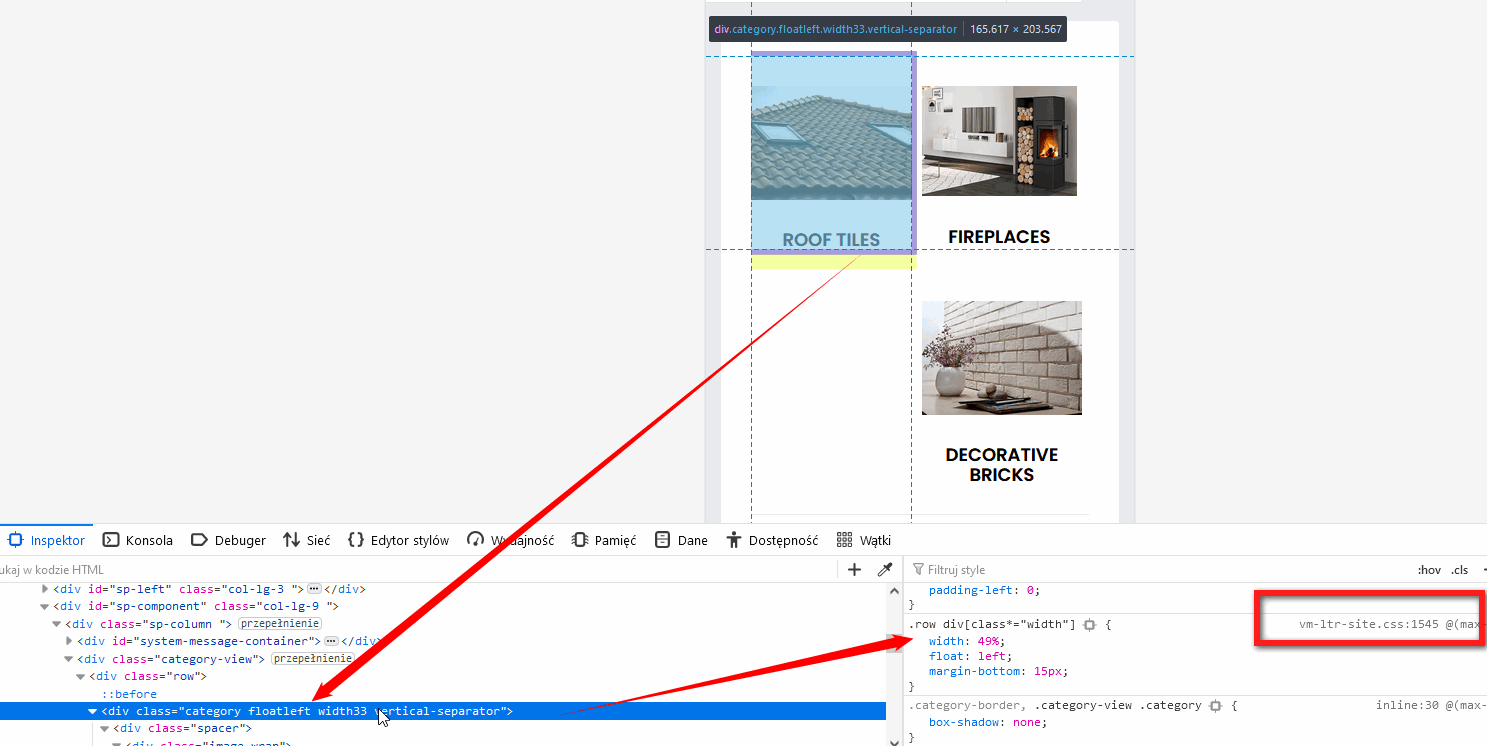Highlight elements matching .row div[class*="width"] selector
Viewport: 1487px width, 746px height.
1089,625
